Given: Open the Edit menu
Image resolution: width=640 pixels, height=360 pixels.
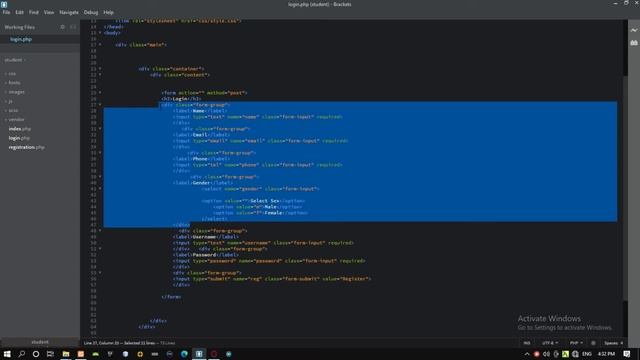Looking at the screenshot, I should tap(20, 12).
